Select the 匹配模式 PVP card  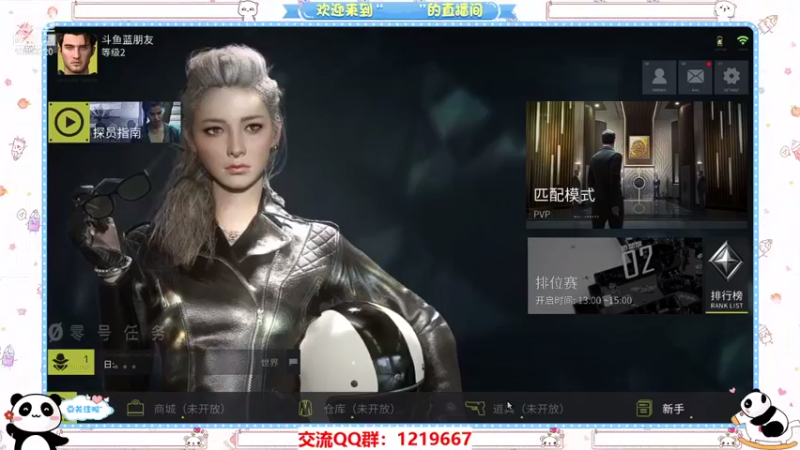point(637,164)
